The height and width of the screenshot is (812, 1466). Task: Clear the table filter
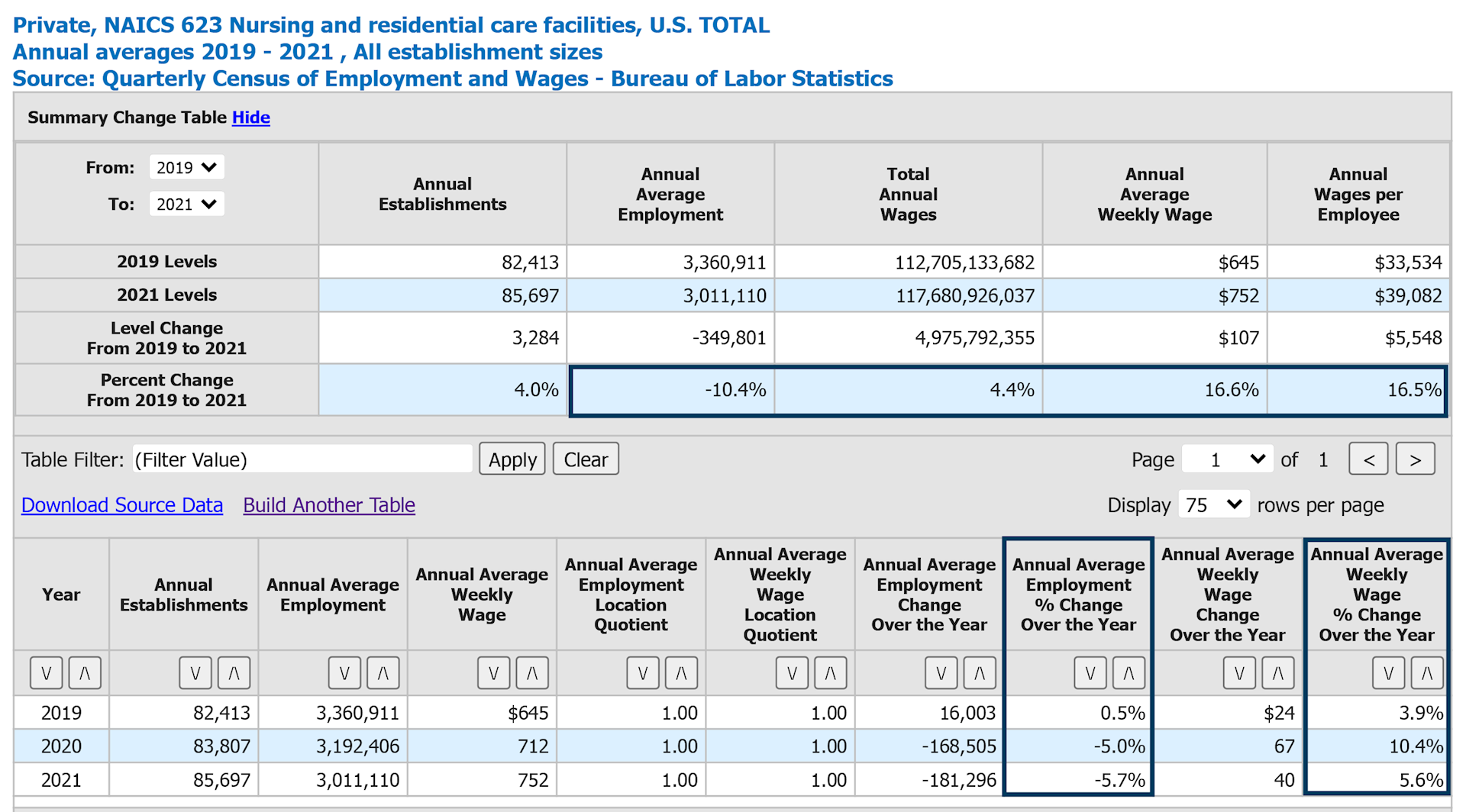[586, 459]
